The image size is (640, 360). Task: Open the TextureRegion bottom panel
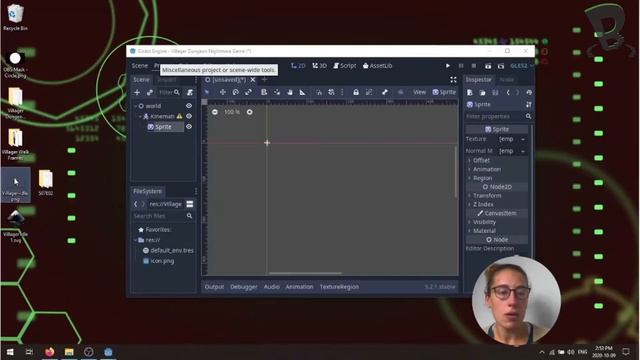tap(339, 287)
